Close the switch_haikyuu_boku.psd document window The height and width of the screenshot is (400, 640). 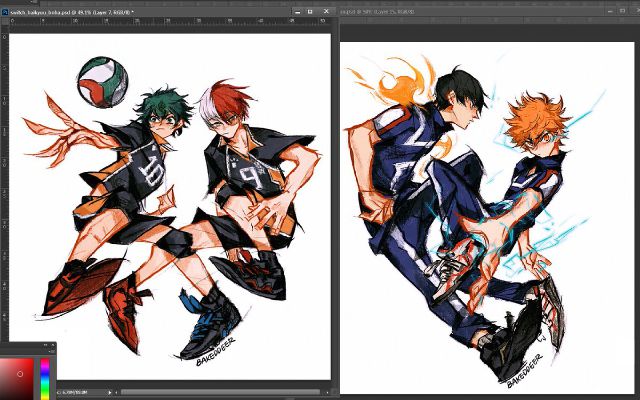click(326, 11)
